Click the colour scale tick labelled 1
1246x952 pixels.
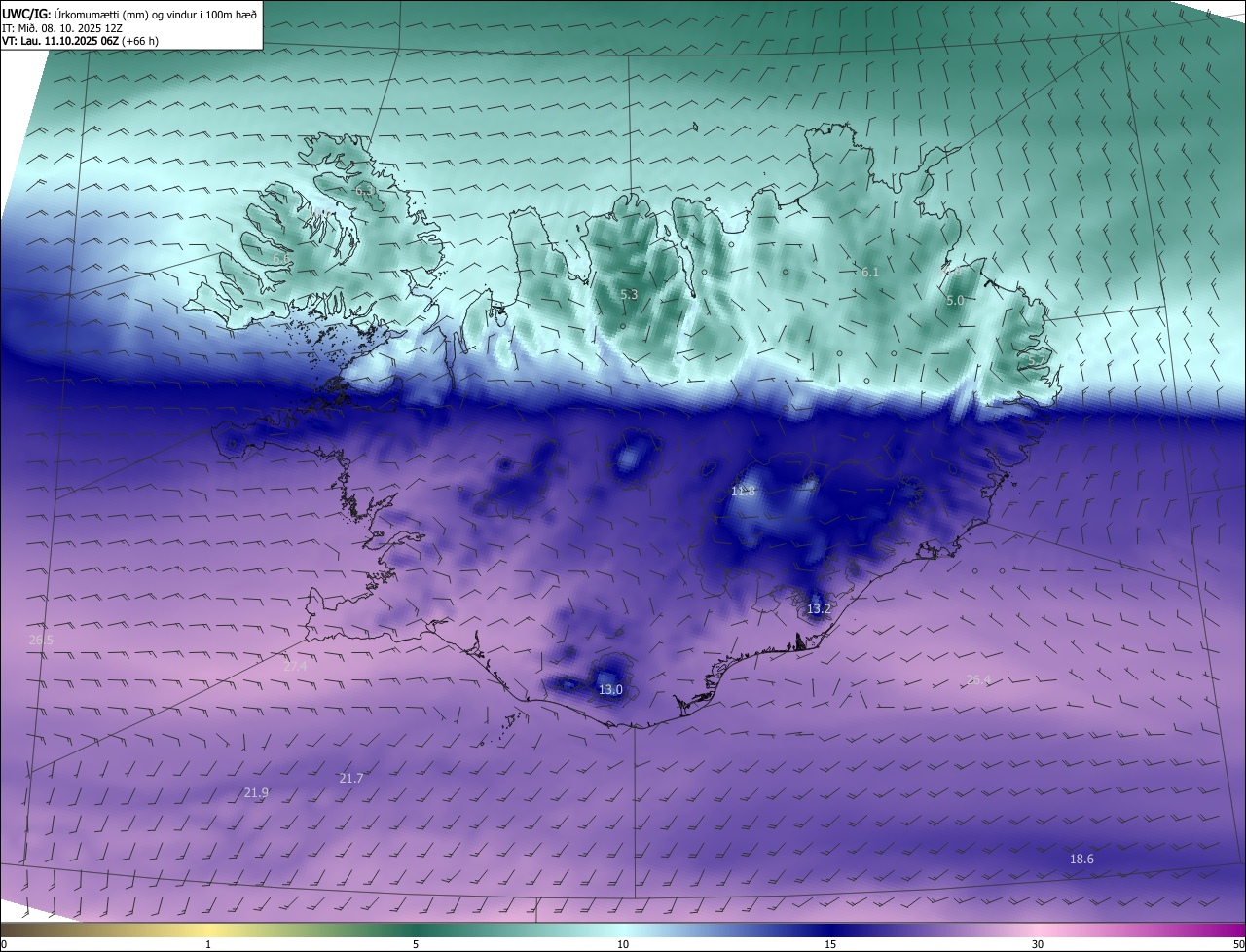coord(208,944)
